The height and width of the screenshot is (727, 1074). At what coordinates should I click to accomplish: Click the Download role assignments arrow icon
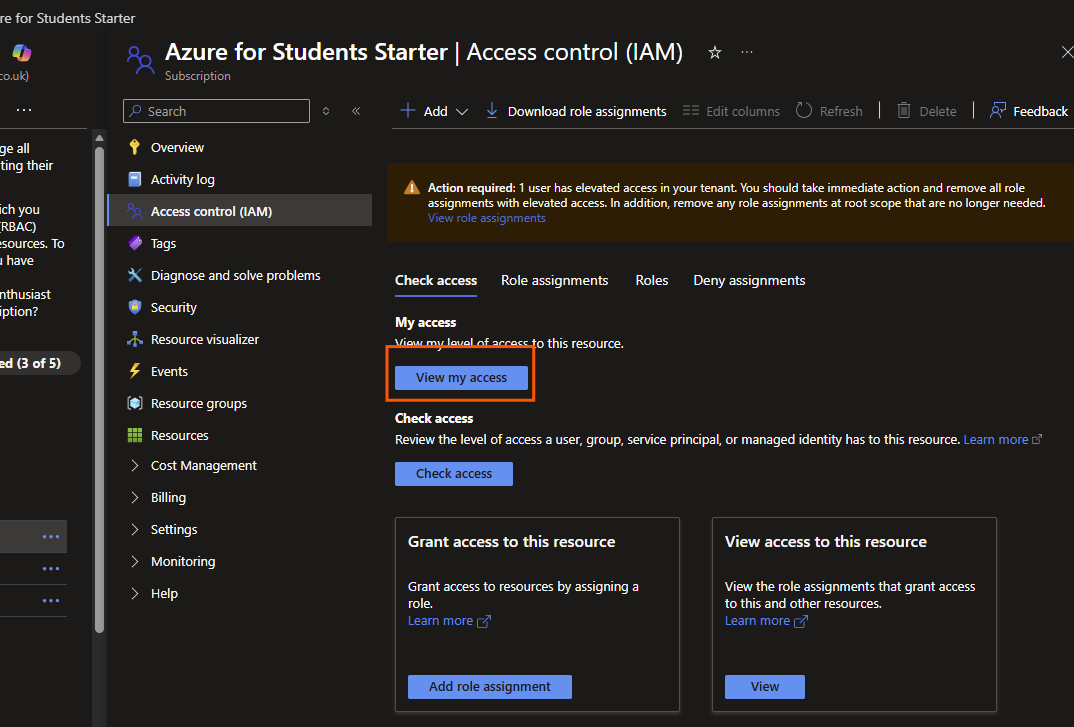coord(492,110)
